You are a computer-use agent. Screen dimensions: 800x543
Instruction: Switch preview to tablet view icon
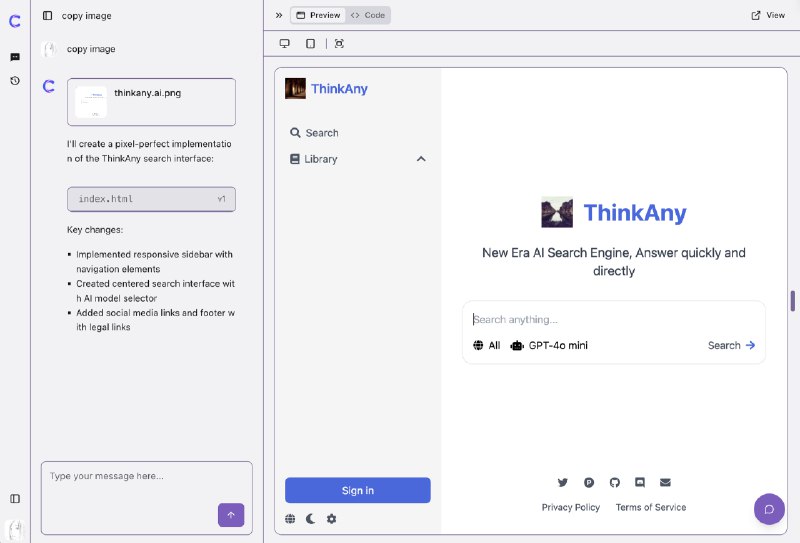(x=310, y=43)
